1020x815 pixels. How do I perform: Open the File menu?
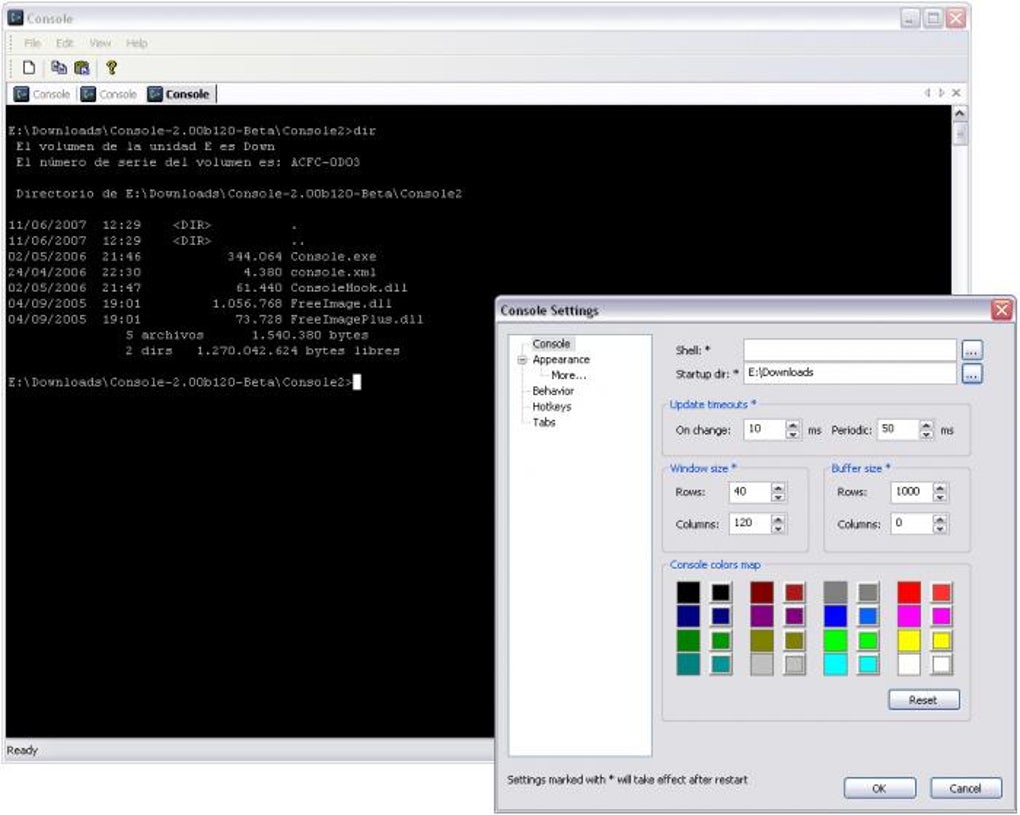(x=32, y=43)
